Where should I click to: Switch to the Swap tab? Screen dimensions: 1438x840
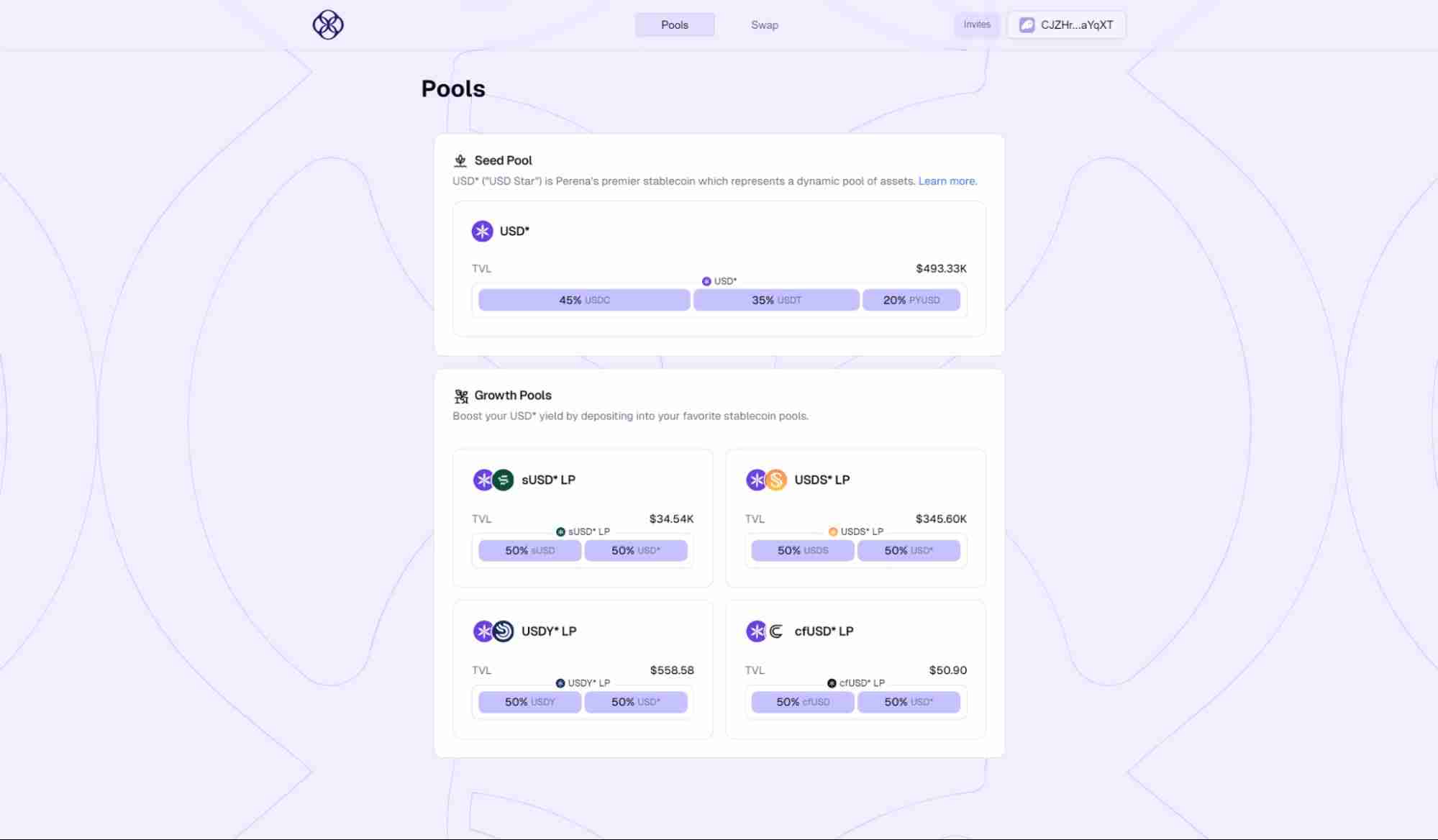(x=764, y=25)
